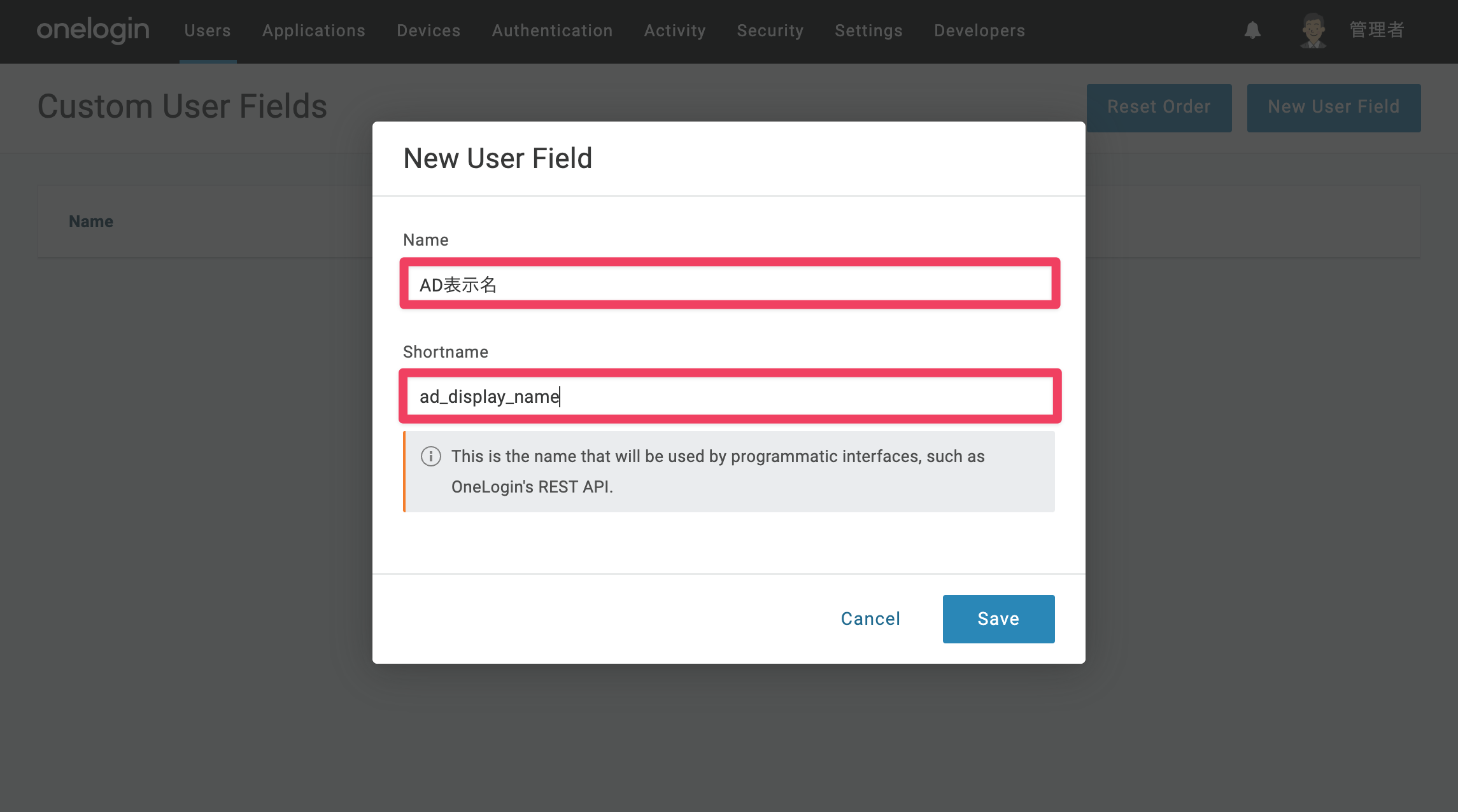Click the Shortname input with ad_display_name
The height and width of the screenshot is (812, 1458).
pyautogui.click(x=730, y=396)
